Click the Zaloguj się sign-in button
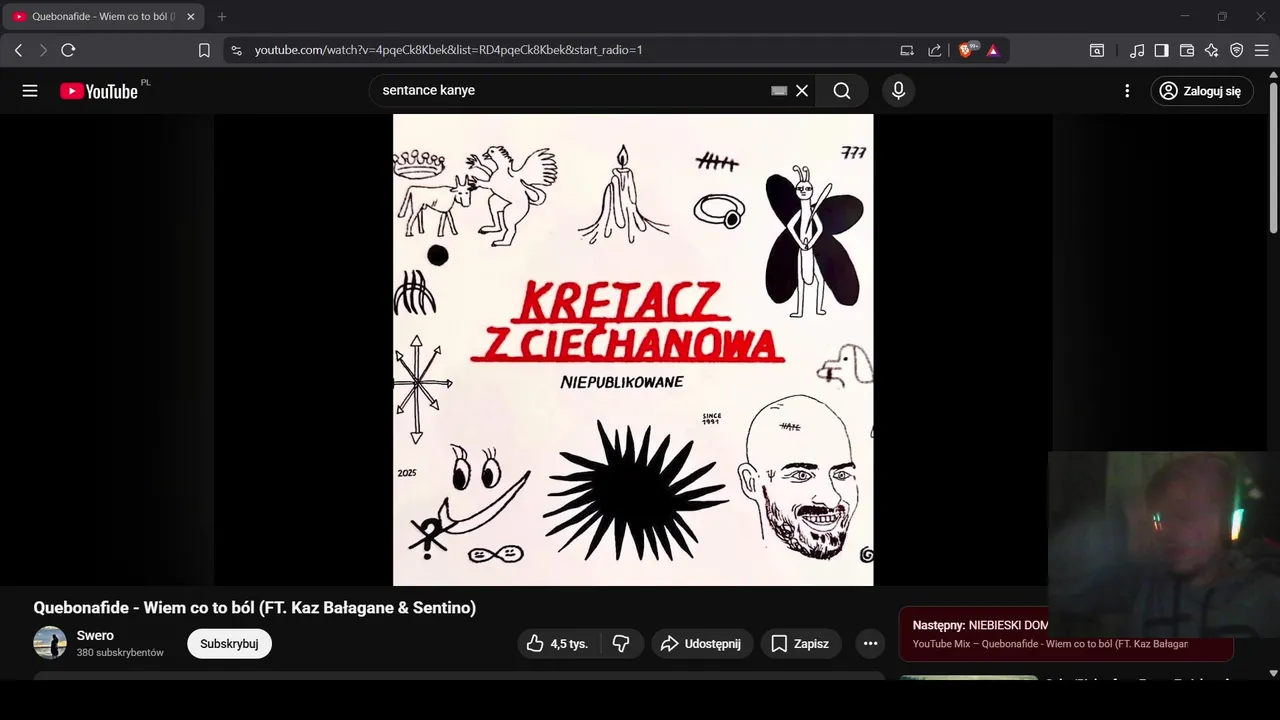This screenshot has width=1280, height=720. click(x=1202, y=91)
